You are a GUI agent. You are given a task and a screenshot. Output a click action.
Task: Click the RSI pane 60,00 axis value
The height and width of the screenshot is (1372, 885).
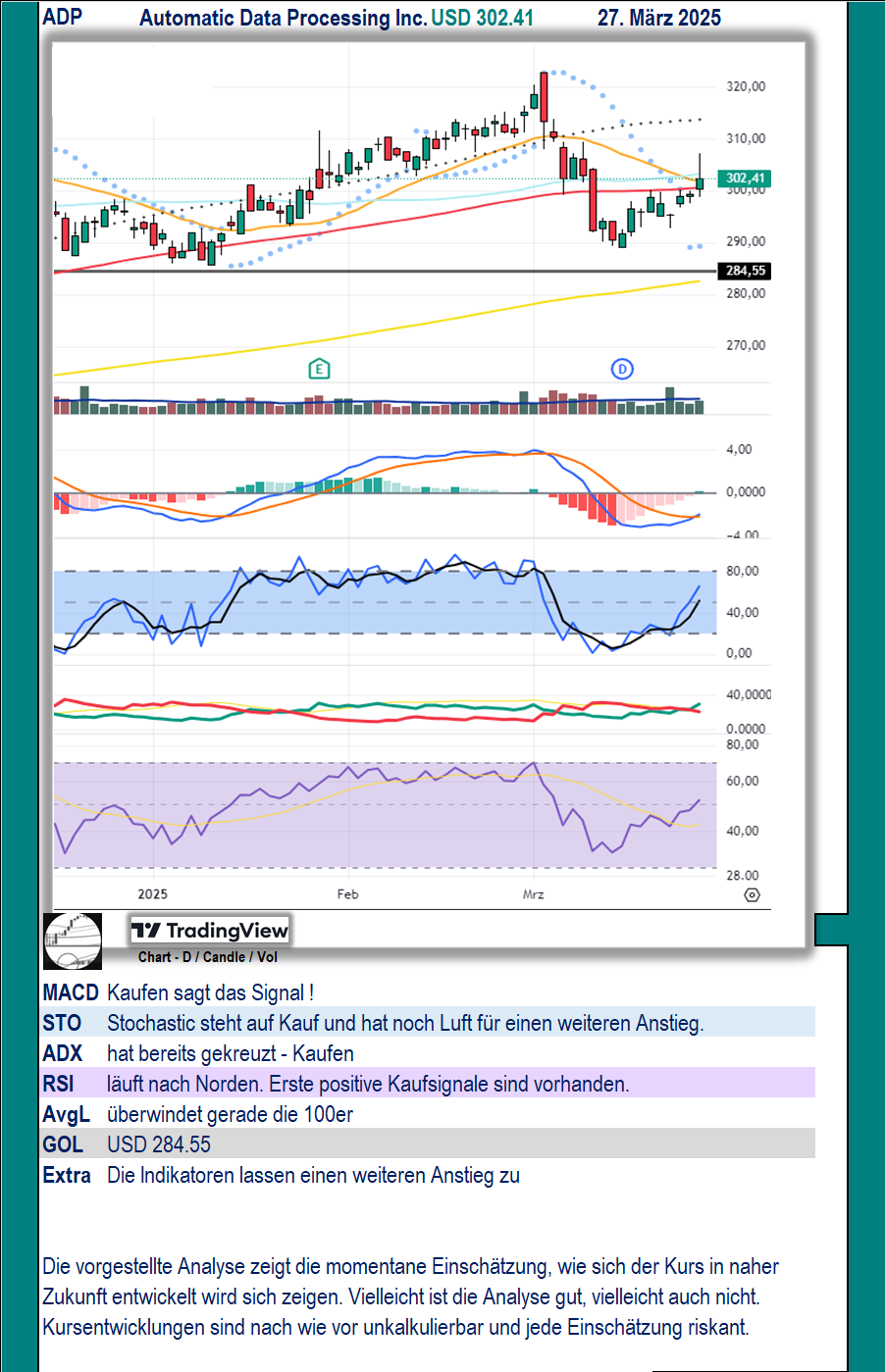coord(743,781)
